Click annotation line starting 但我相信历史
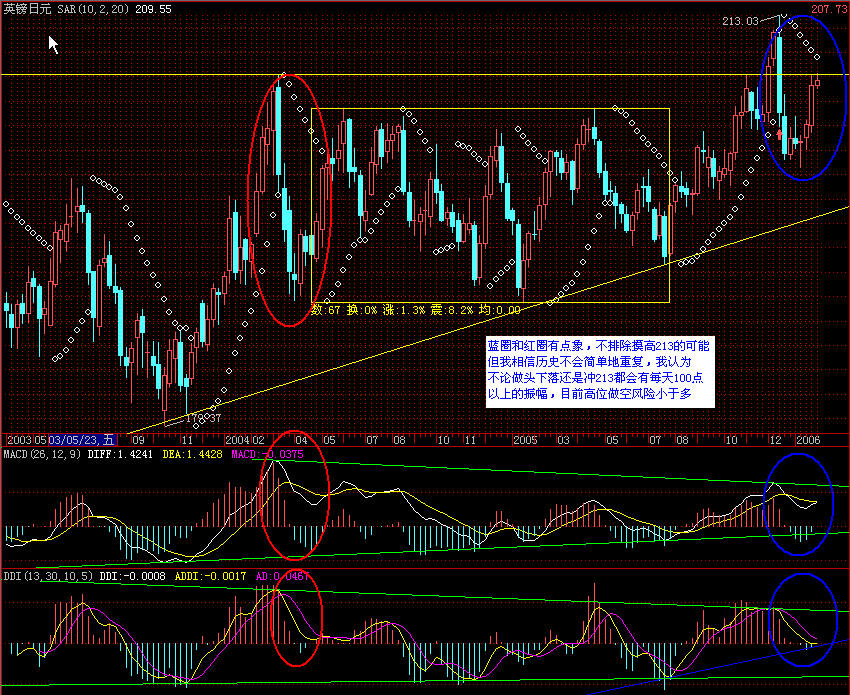The image size is (850, 695). point(589,362)
